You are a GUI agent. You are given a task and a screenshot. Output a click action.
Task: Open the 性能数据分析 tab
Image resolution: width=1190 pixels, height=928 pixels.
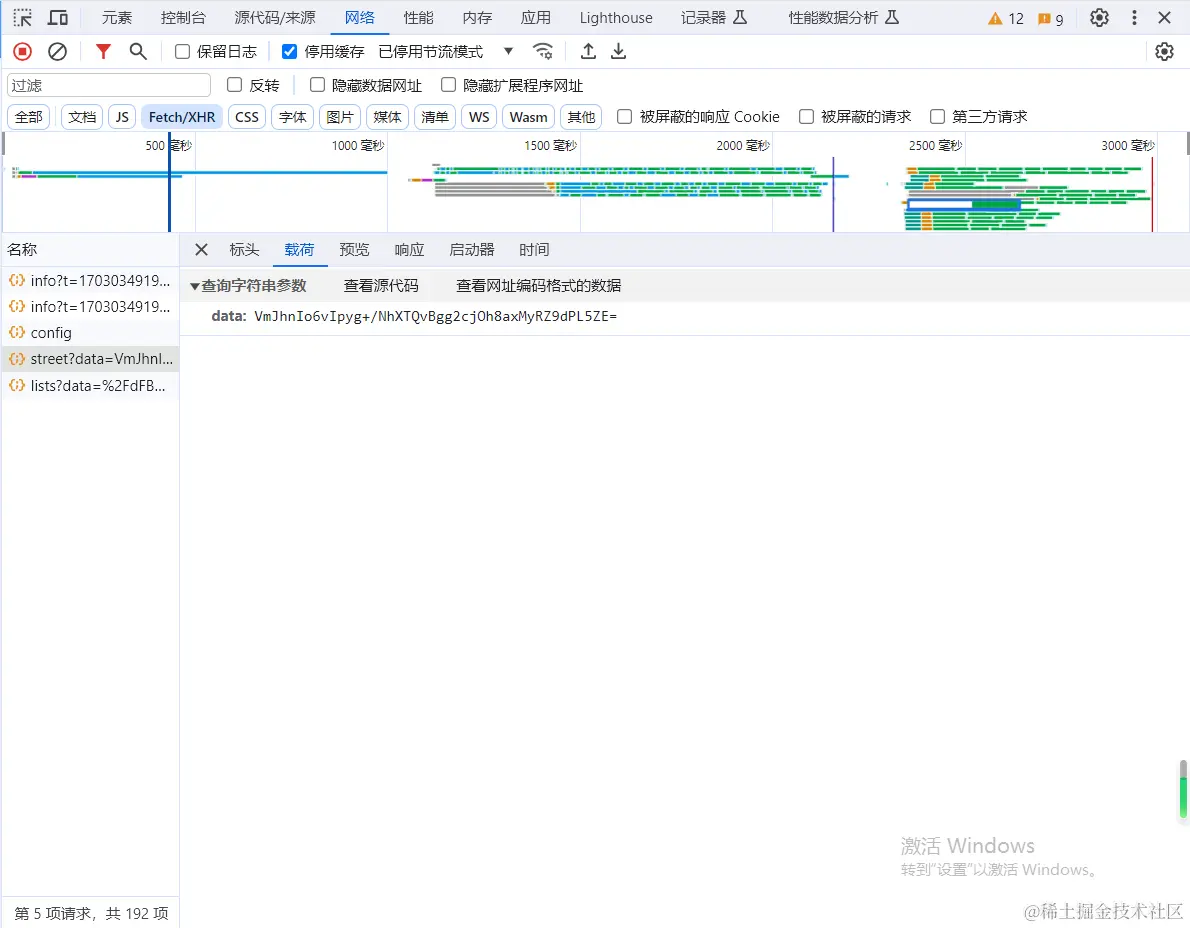843,17
